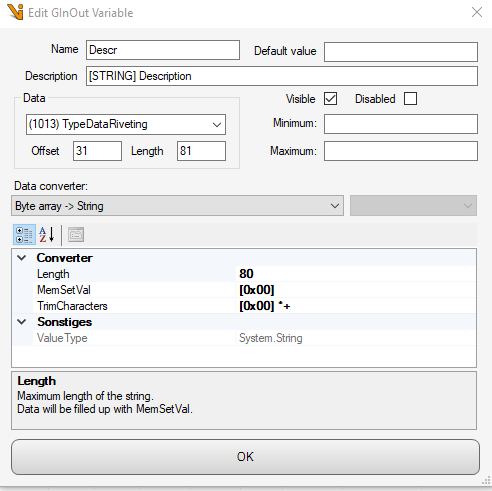Screen dimensions: 492x491
Task: Open the Byte array -> String converter dropdown
Action: point(177,206)
